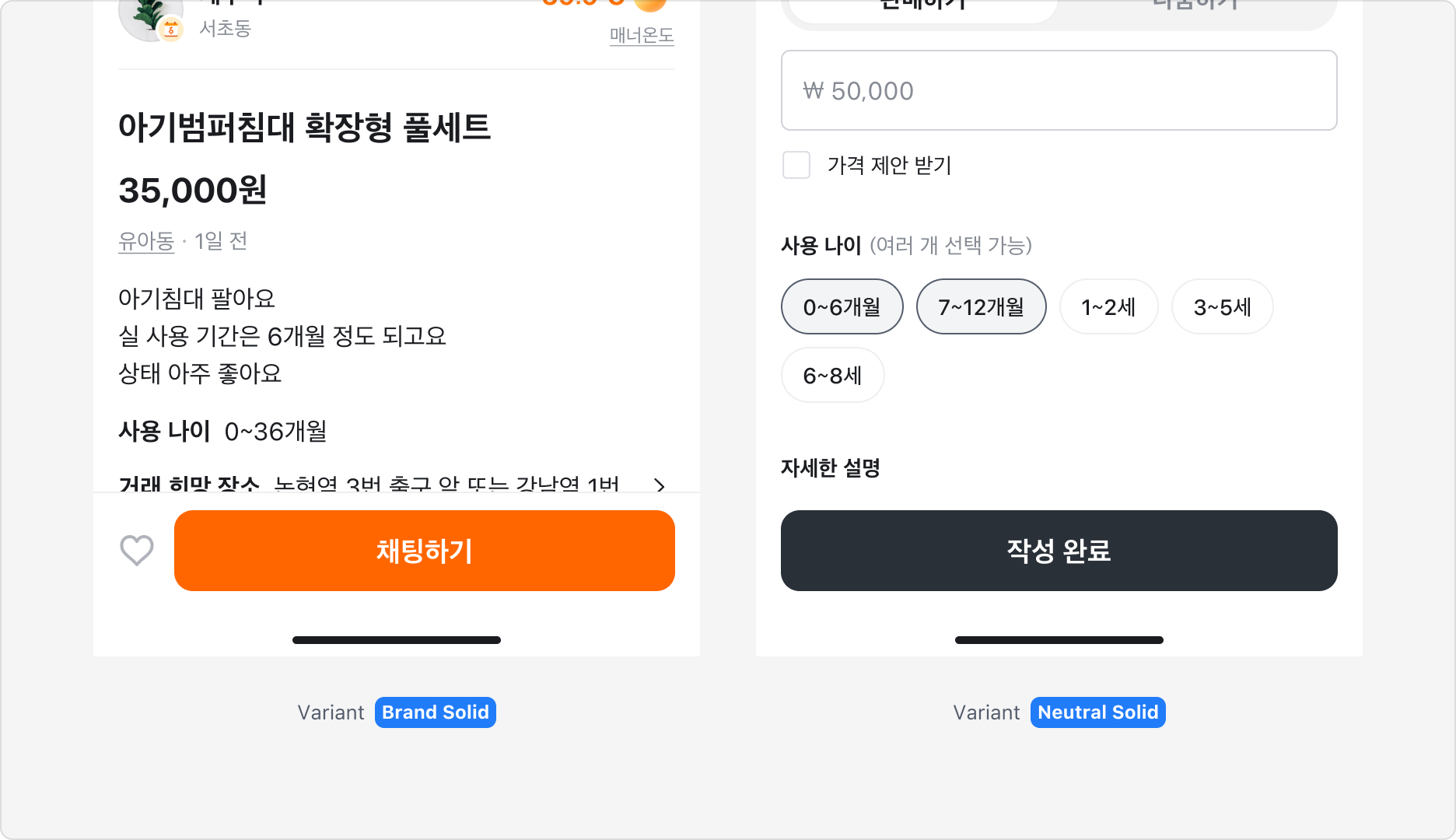
Task: Tap the 작성 완료 button
Action: [1059, 550]
